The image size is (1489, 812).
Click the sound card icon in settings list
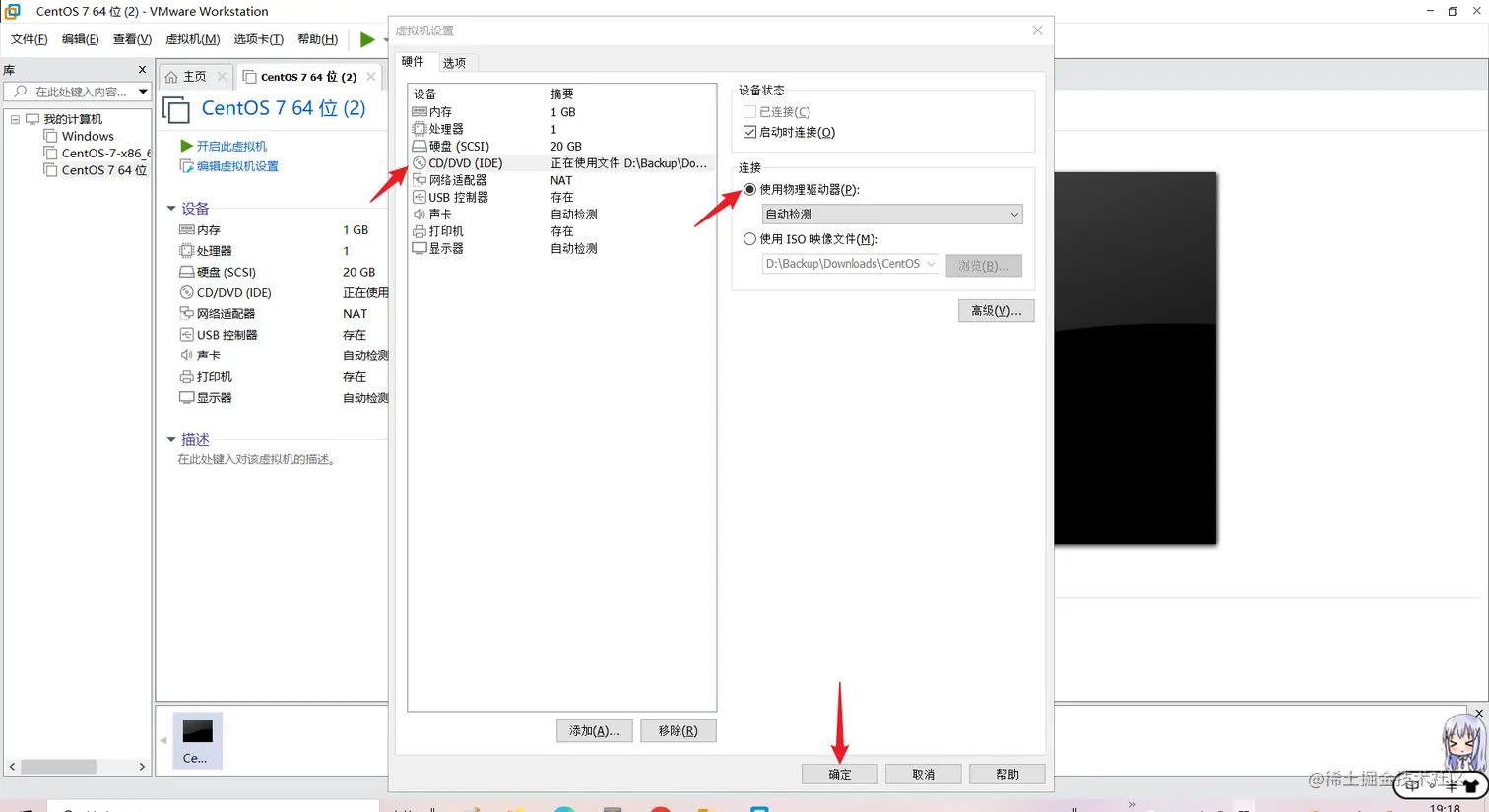pos(420,214)
